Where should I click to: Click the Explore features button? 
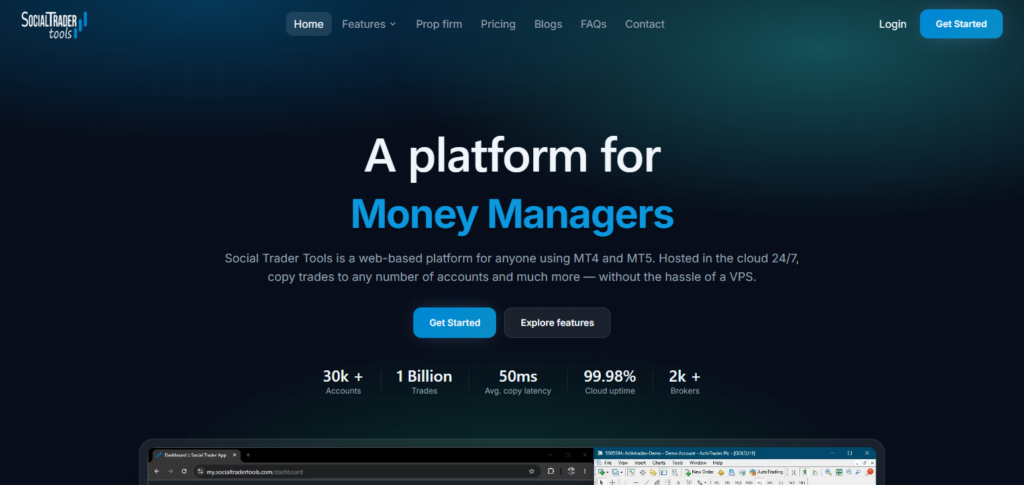coord(557,322)
